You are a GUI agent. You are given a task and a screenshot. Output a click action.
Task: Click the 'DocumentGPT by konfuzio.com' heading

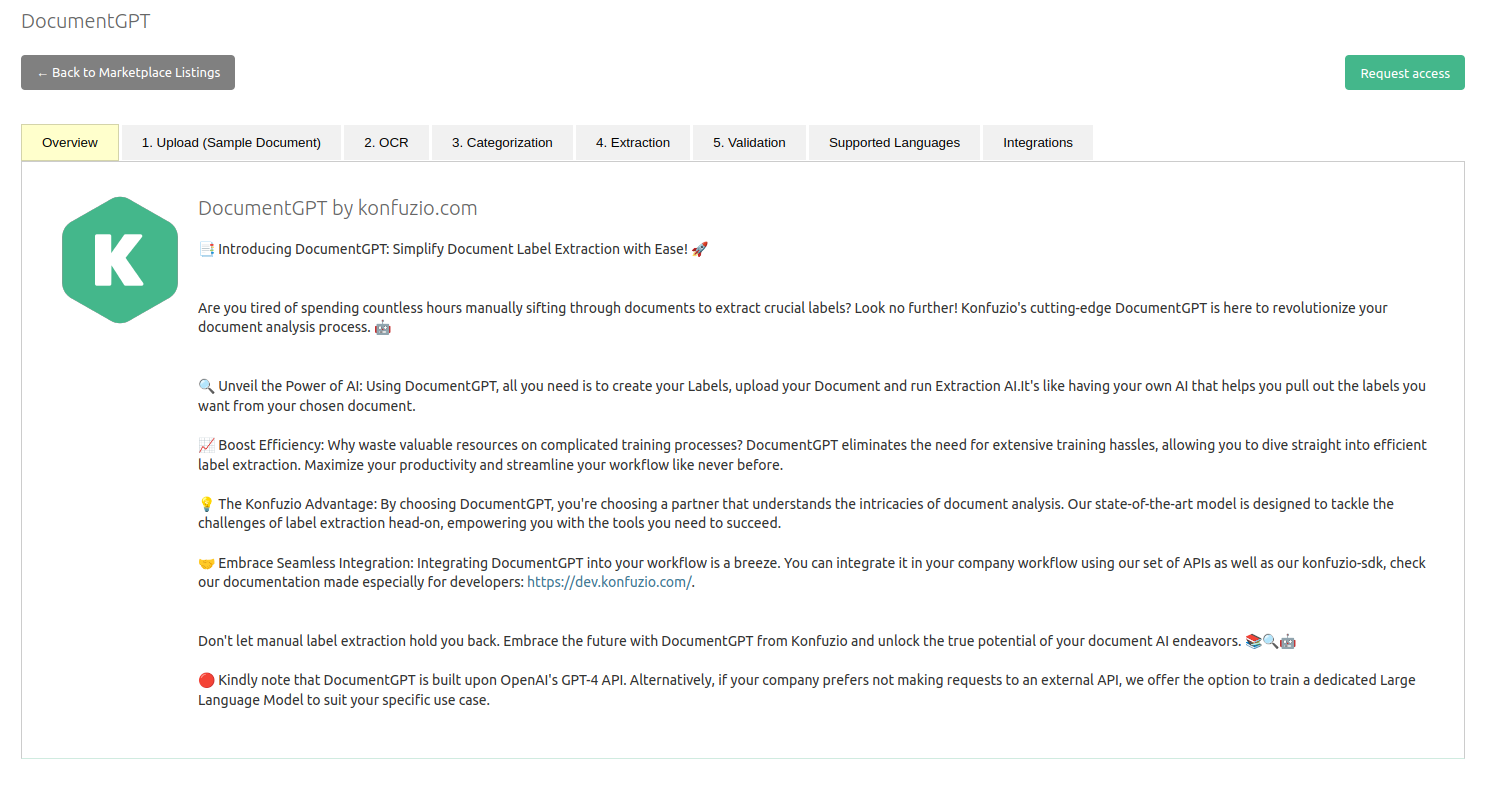pyautogui.click(x=338, y=208)
